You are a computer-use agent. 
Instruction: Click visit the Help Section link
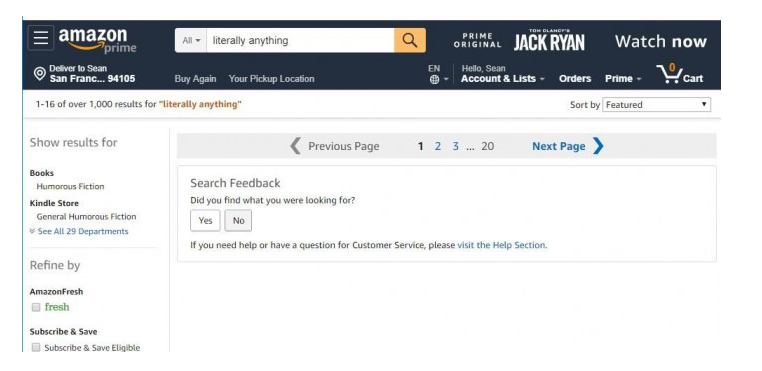501,245
